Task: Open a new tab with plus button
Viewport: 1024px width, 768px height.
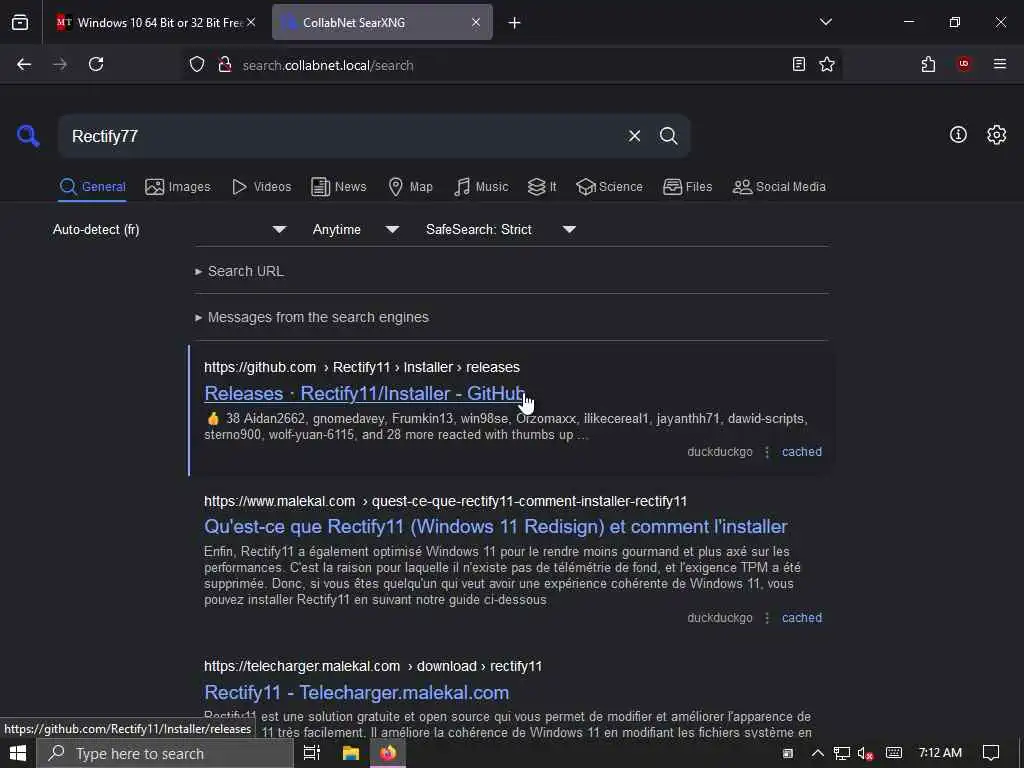Action: pos(514,23)
